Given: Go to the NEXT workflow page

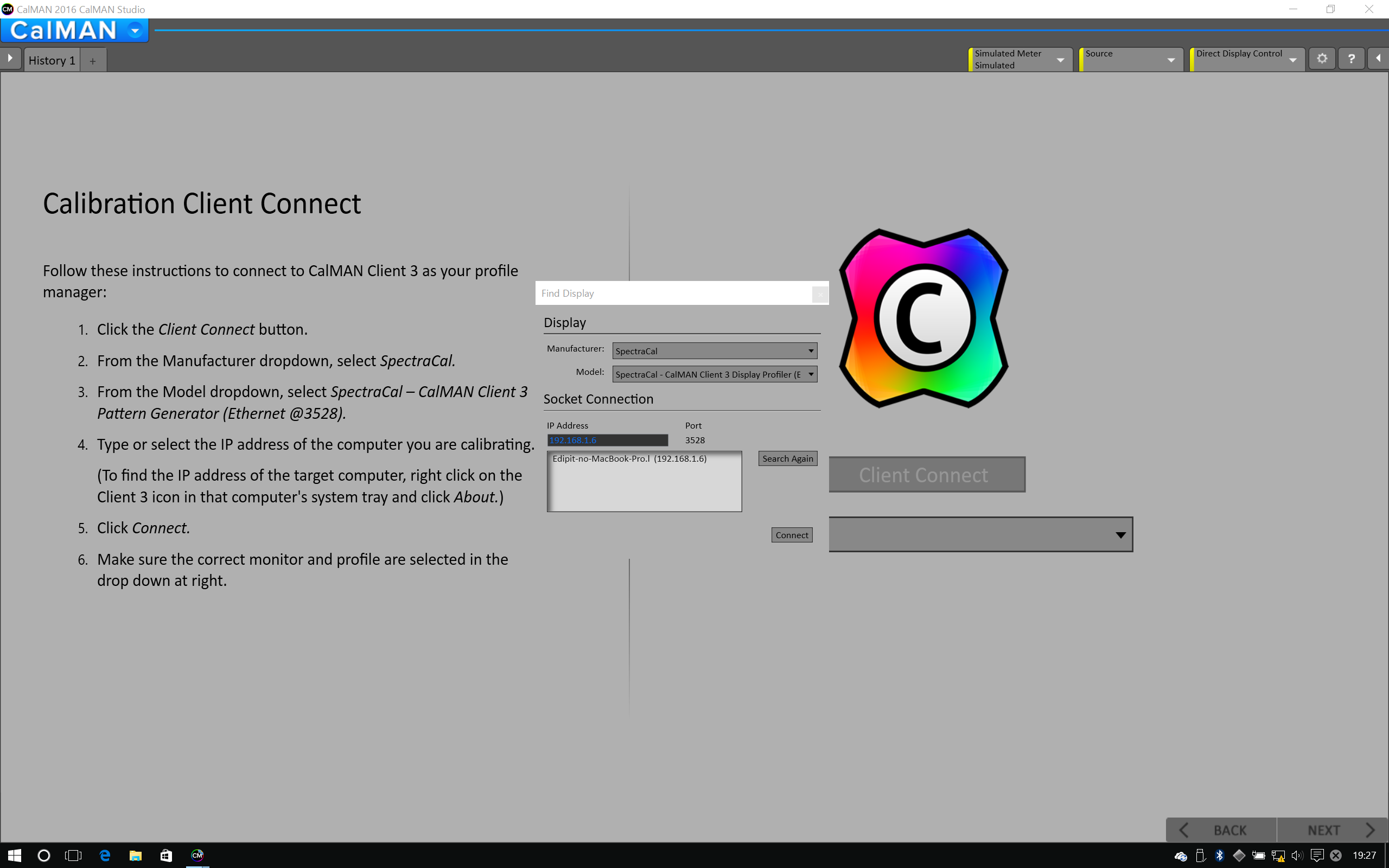Looking at the screenshot, I should [1333, 830].
